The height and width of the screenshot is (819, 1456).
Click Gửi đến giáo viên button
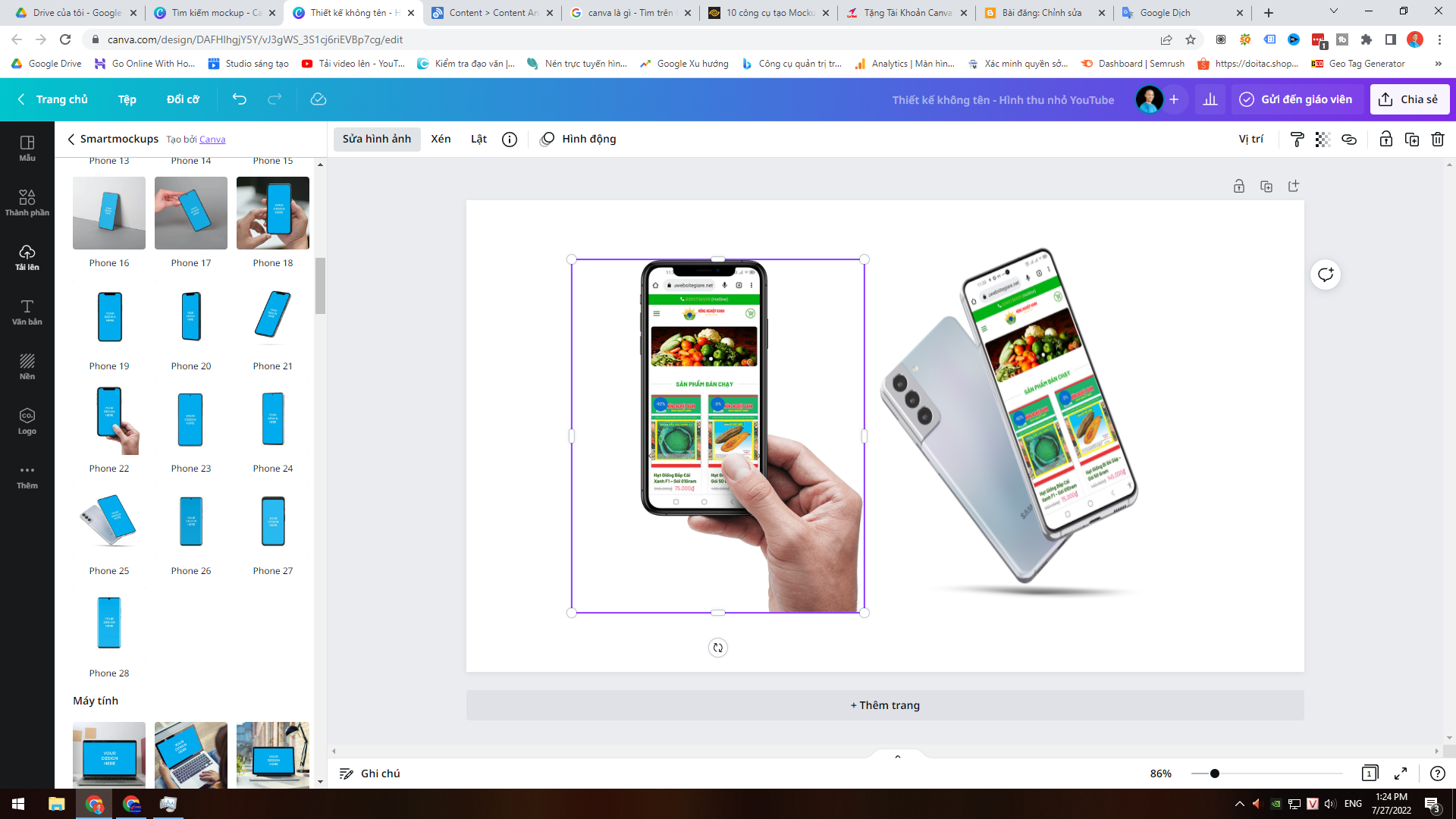[x=1296, y=99]
